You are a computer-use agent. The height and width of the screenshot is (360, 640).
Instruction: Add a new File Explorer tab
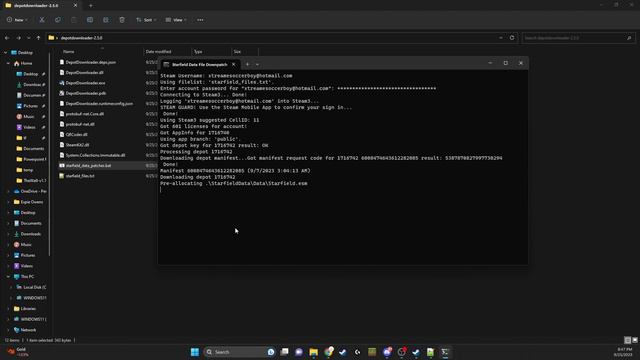tap(91, 6)
